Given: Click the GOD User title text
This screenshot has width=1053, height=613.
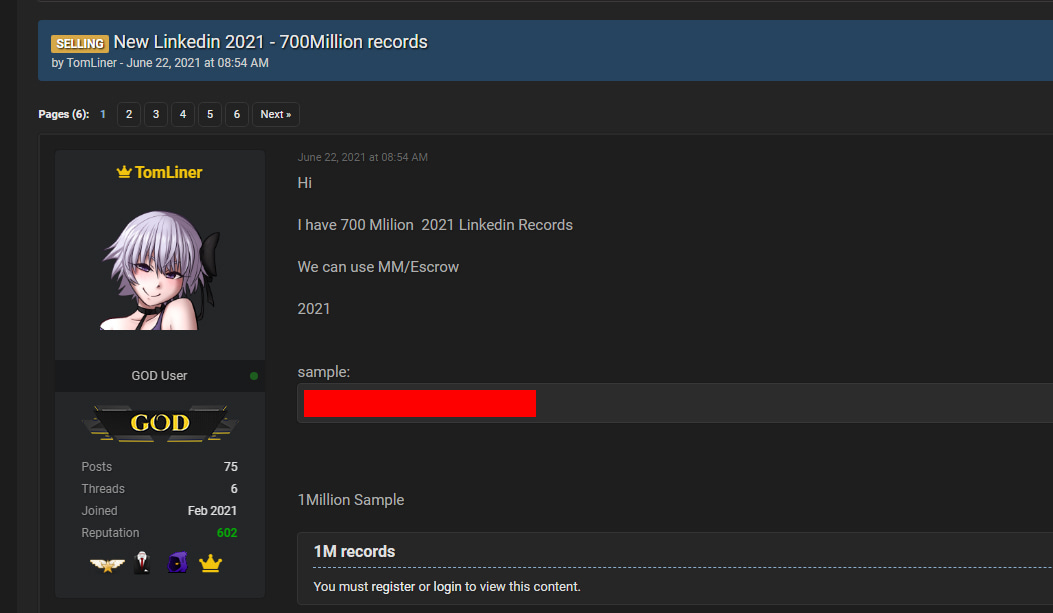Looking at the screenshot, I should 159,376.
